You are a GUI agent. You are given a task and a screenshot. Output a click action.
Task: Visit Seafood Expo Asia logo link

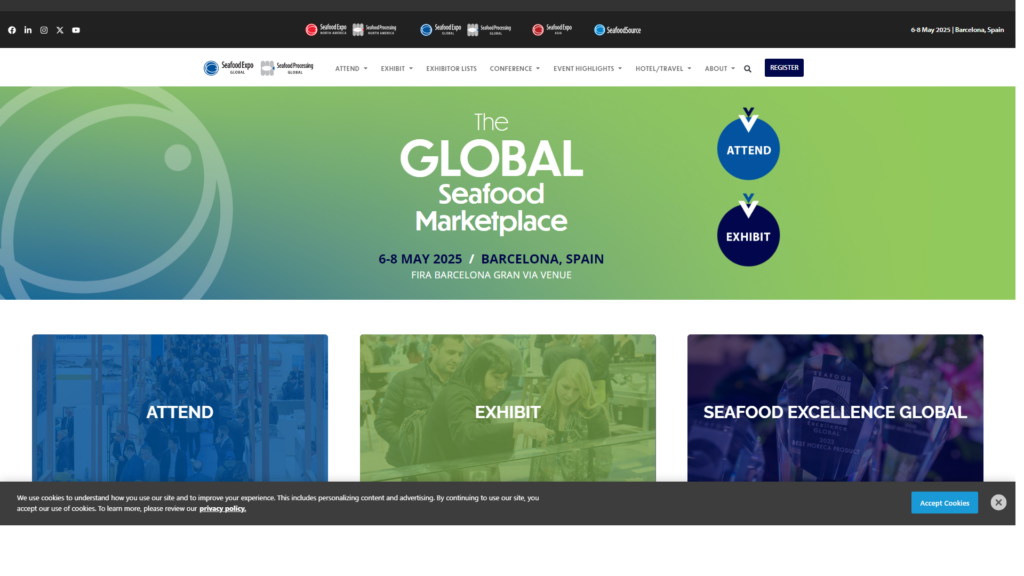click(552, 29)
